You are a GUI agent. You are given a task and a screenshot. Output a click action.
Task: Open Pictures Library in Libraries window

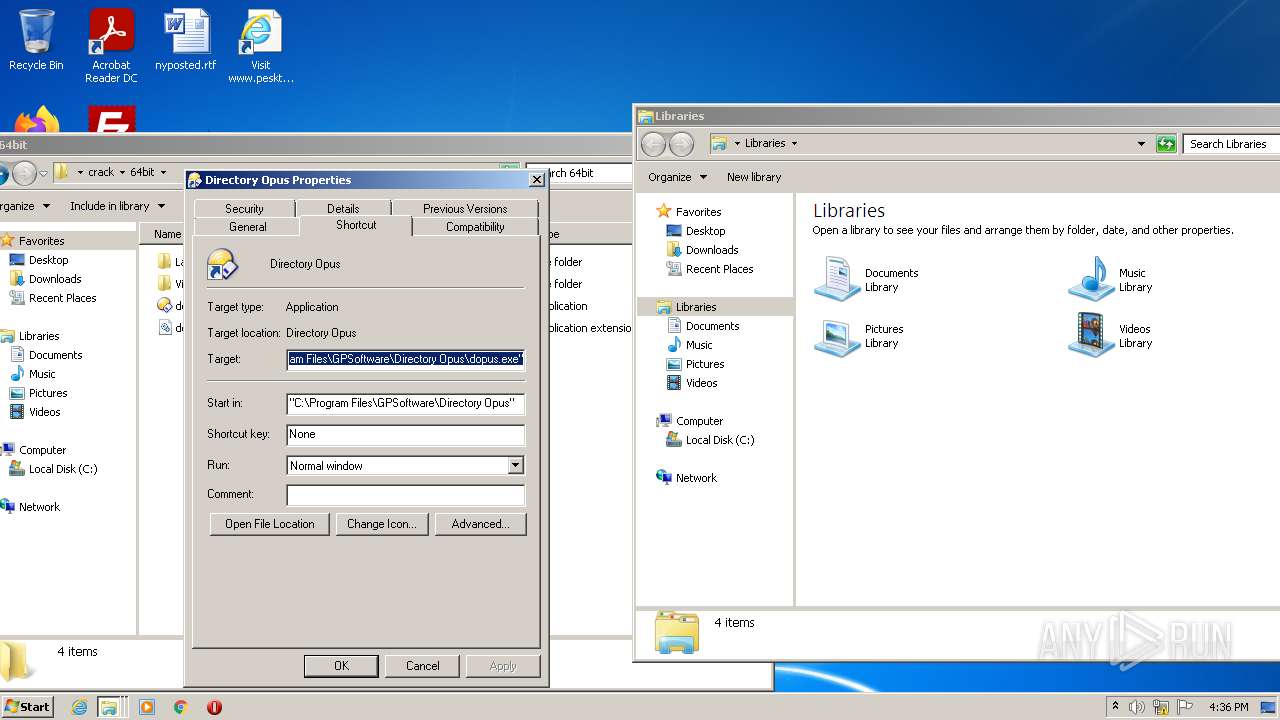tap(859, 336)
